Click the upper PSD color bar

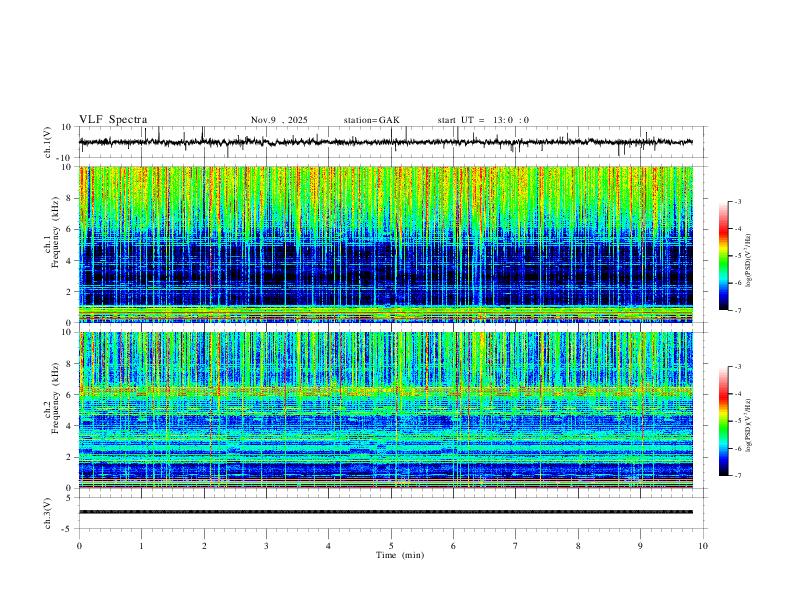[723, 256]
